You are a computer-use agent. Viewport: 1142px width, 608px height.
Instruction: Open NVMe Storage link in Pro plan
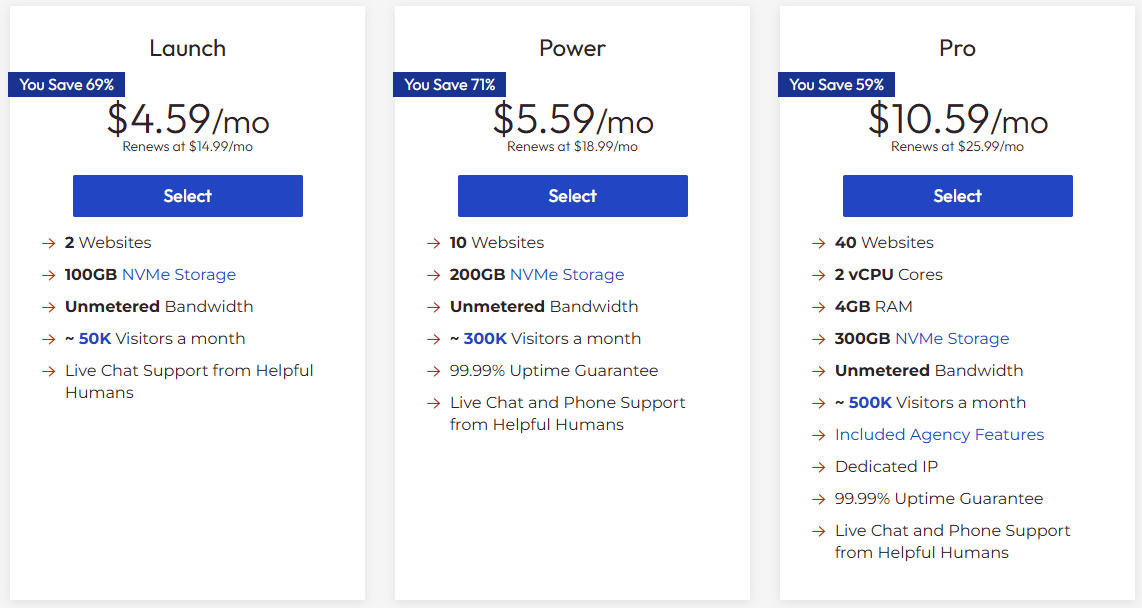coord(952,339)
